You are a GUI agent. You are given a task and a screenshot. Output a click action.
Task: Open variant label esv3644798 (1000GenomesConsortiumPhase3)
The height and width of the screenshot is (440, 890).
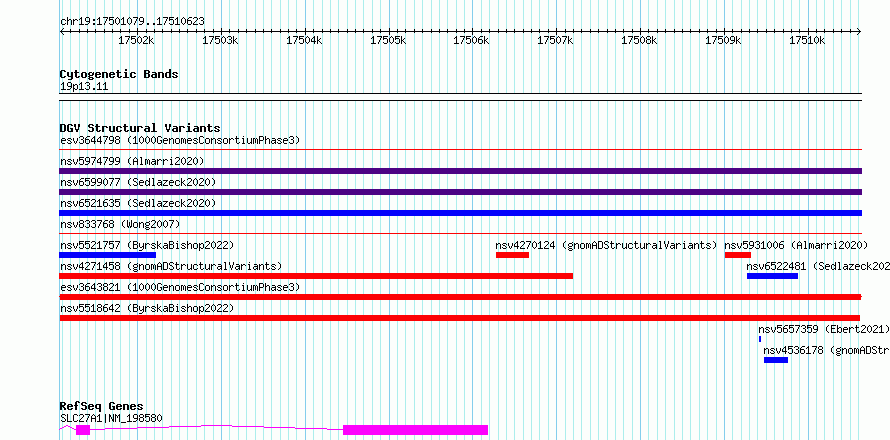click(180, 140)
